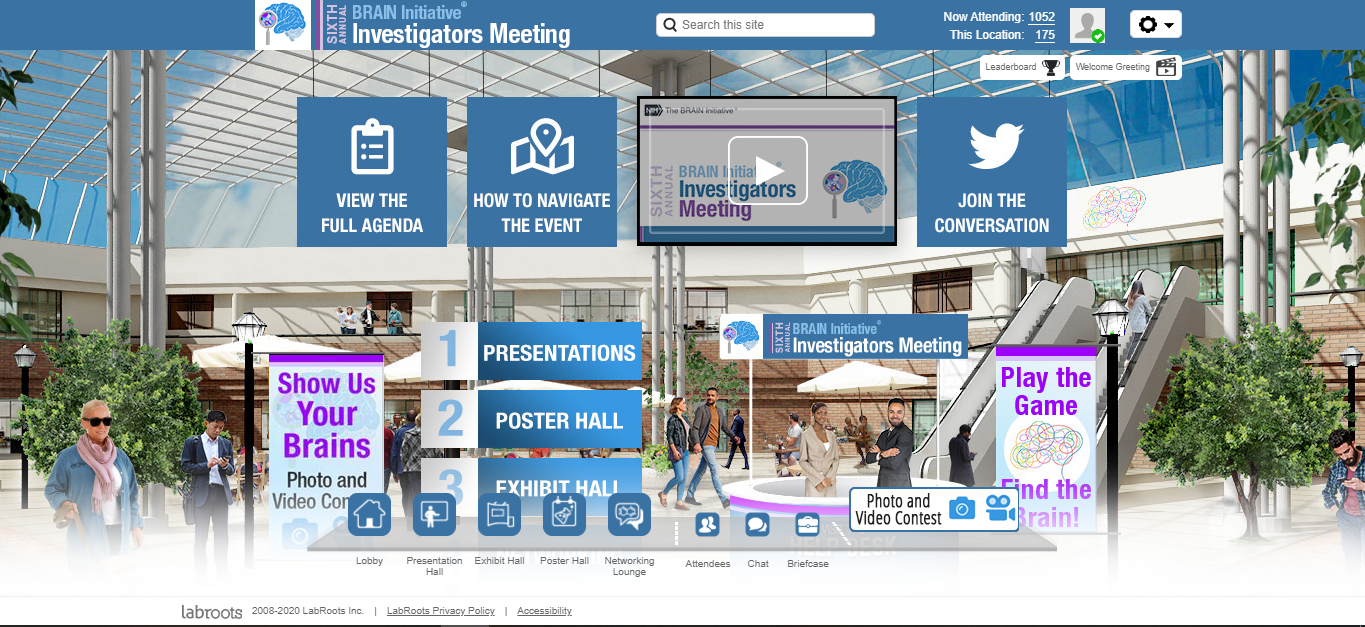Open the Accessibility footer link
Image resolution: width=1365 pixels, height=627 pixels.
click(x=544, y=610)
